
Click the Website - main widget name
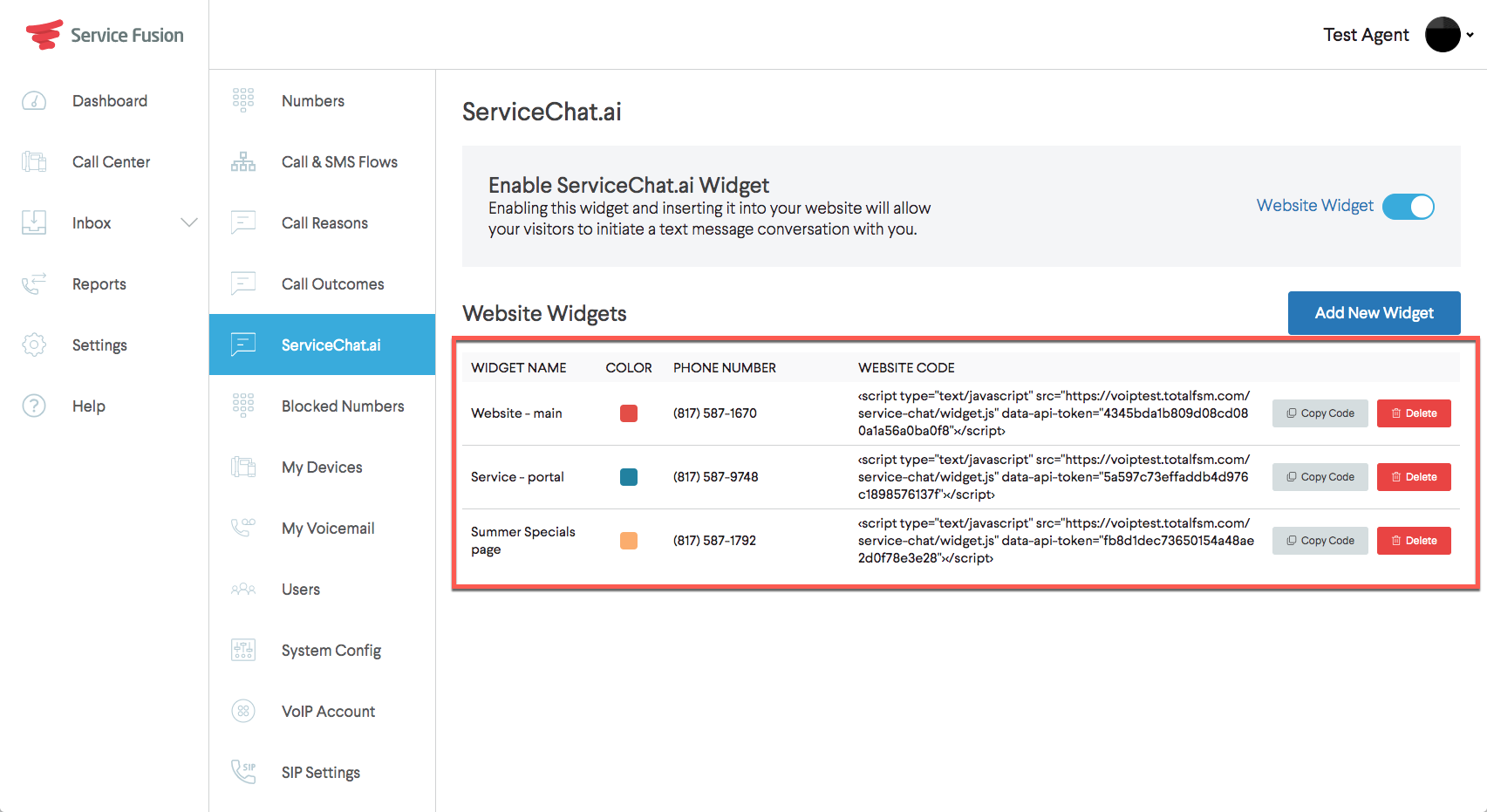click(x=516, y=413)
